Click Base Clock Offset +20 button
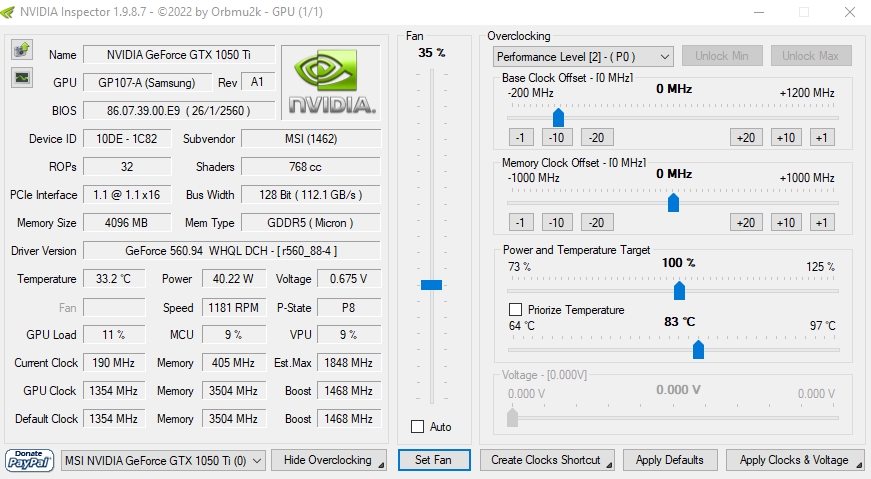 click(746, 137)
